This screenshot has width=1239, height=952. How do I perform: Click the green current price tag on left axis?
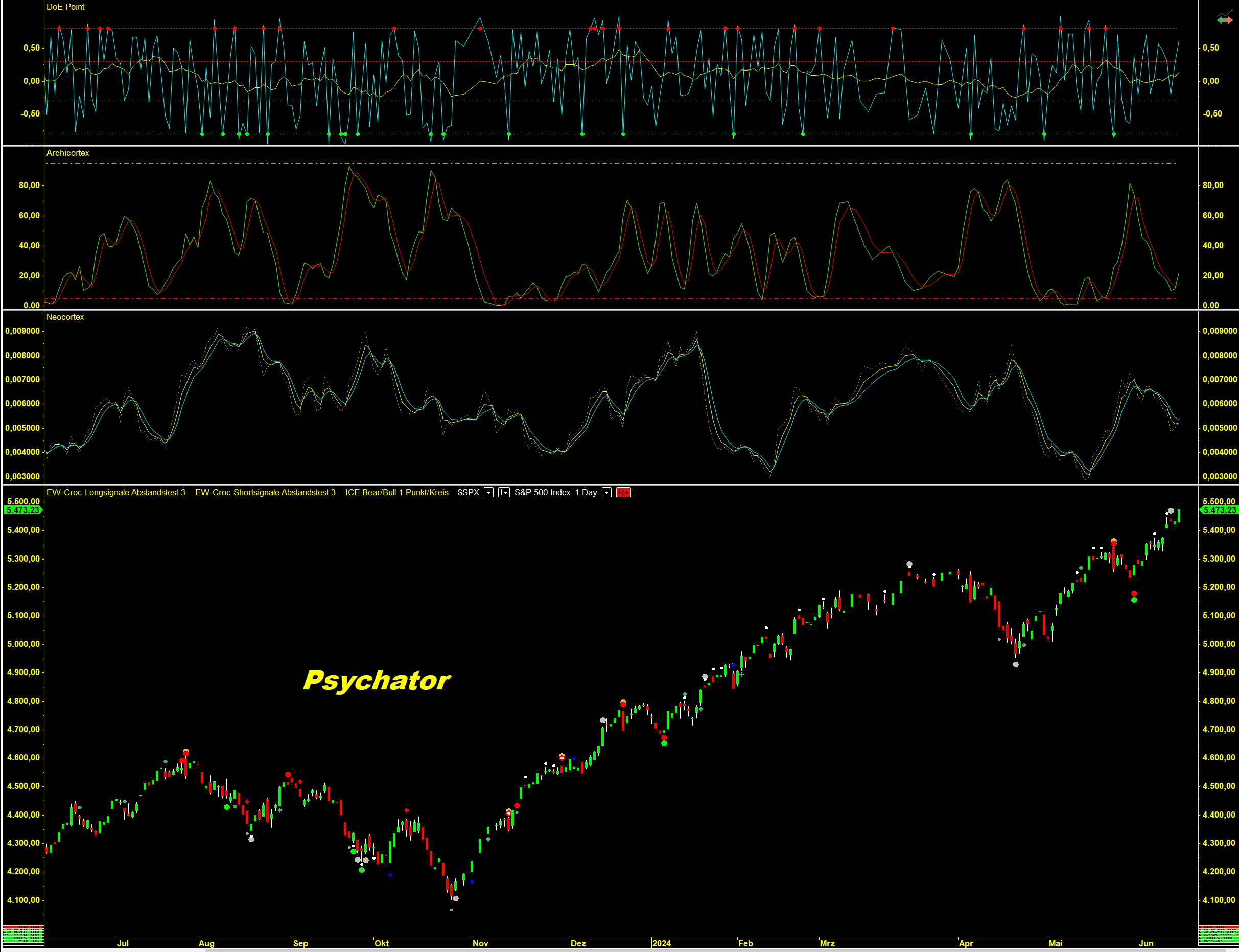[22, 510]
